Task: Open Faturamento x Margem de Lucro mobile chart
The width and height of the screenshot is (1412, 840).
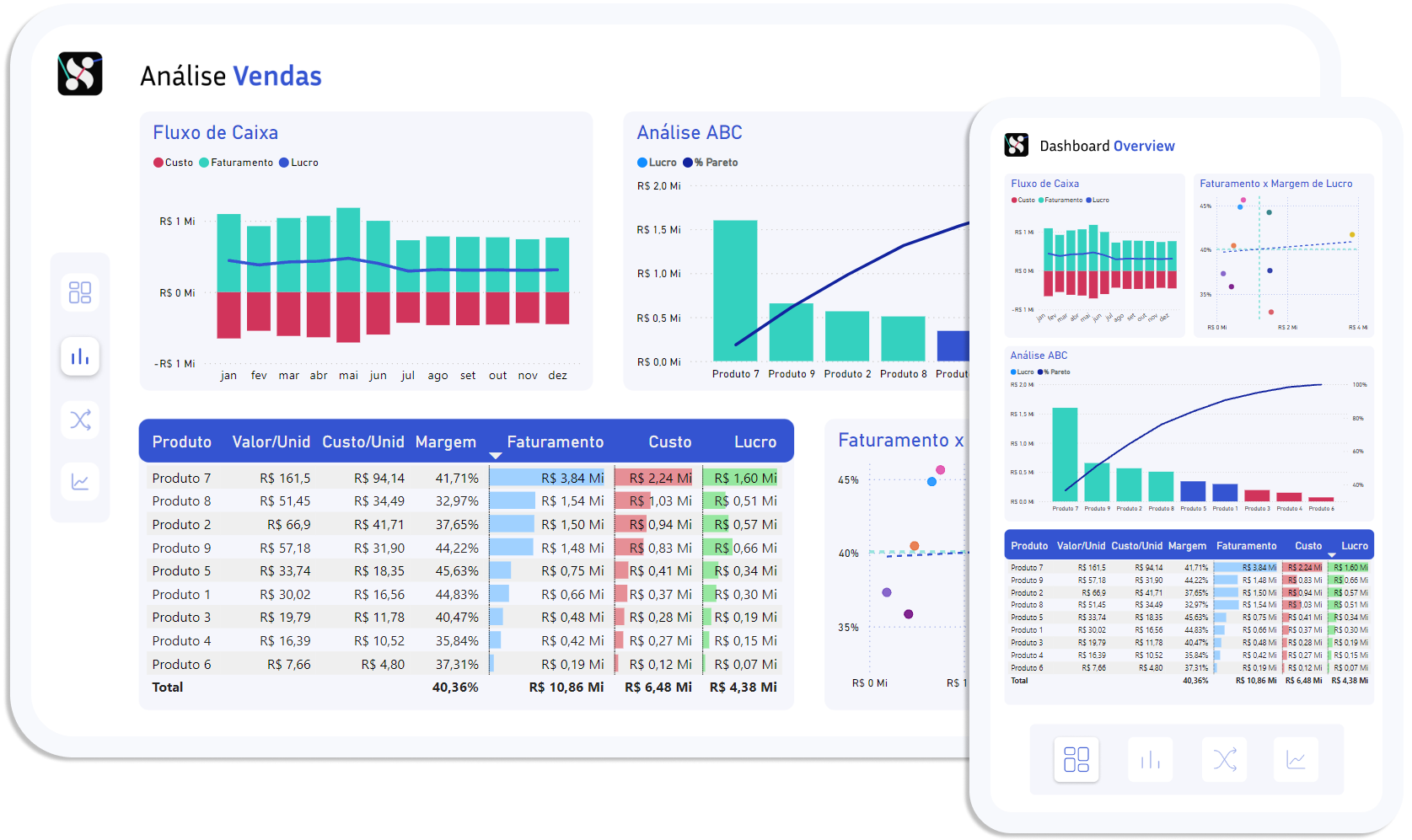Action: [1284, 255]
